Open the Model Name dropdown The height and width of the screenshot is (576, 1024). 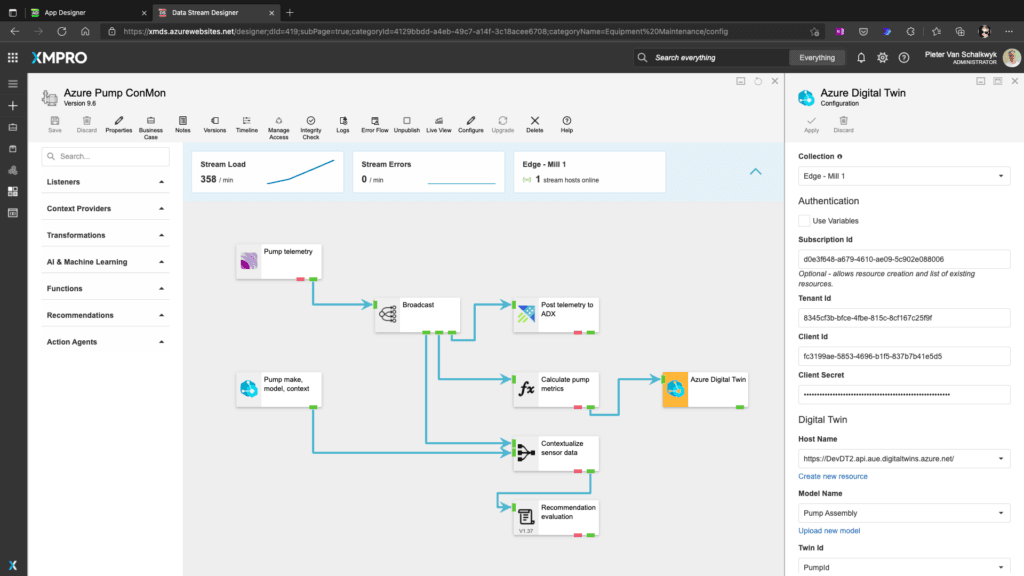pos(904,513)
